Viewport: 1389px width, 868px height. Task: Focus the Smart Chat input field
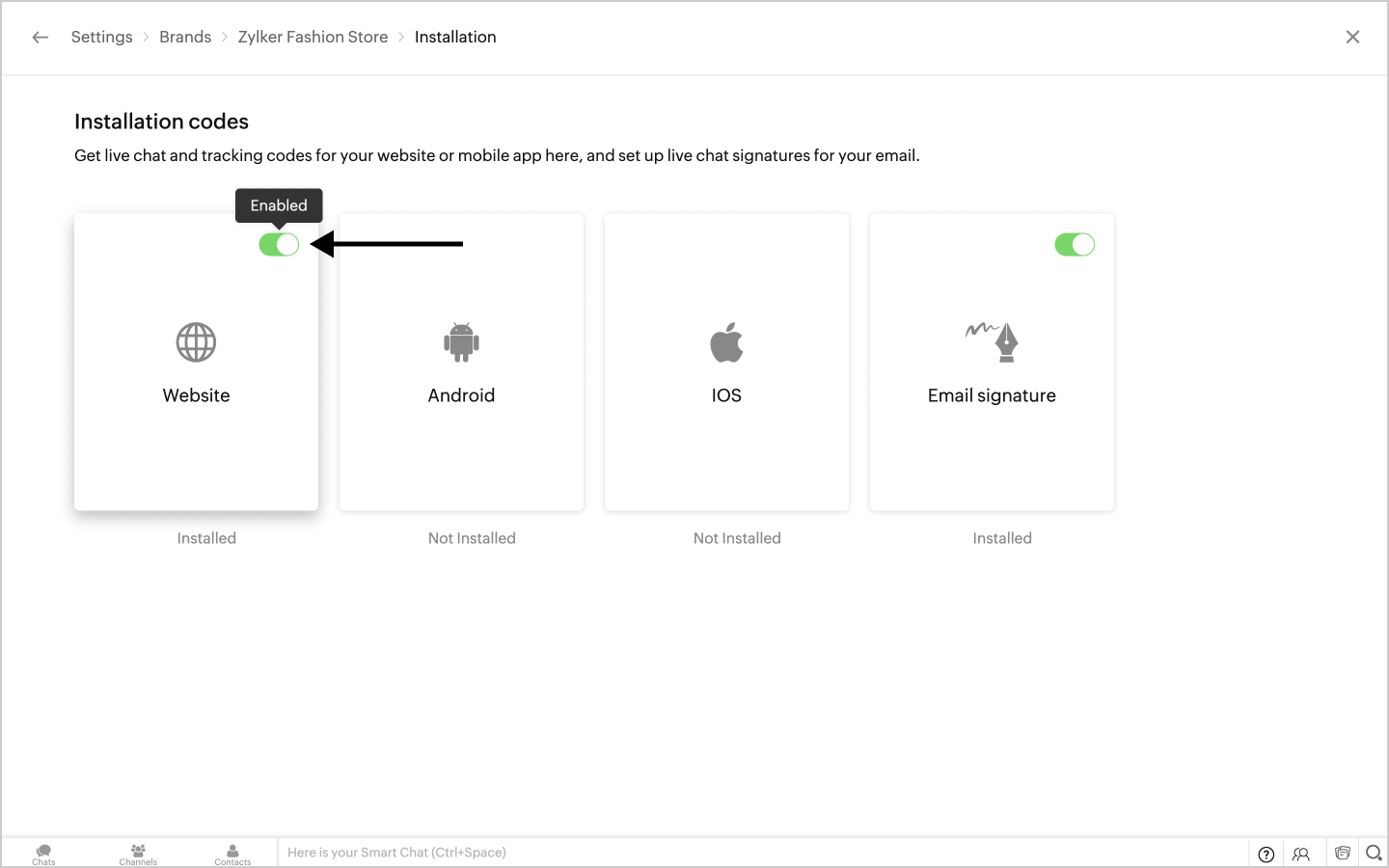[x=762, y=853]
